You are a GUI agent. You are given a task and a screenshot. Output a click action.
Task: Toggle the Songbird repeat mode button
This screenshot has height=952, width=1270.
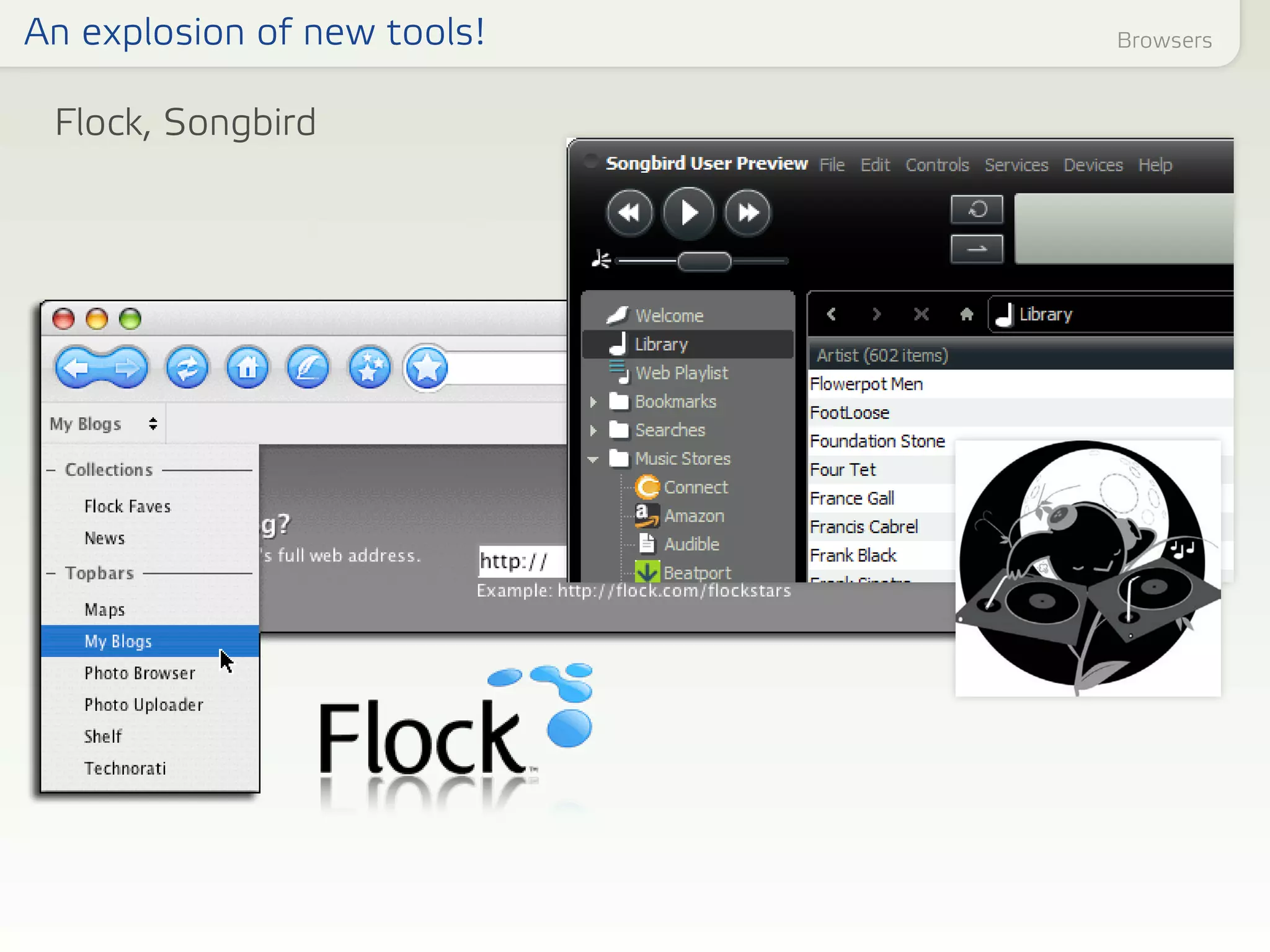[x=977, y=209]
